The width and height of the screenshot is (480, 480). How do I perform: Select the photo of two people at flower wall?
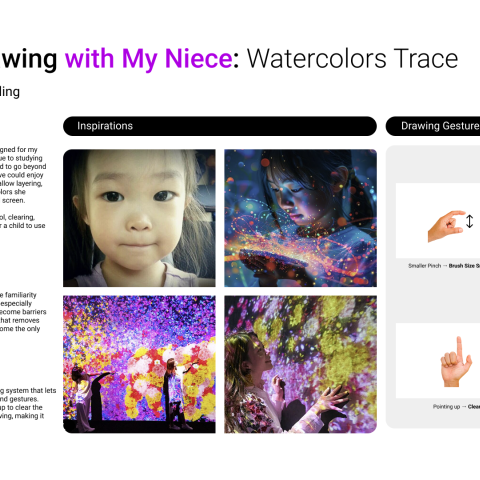pyautogui.click(x=139, y=364)
